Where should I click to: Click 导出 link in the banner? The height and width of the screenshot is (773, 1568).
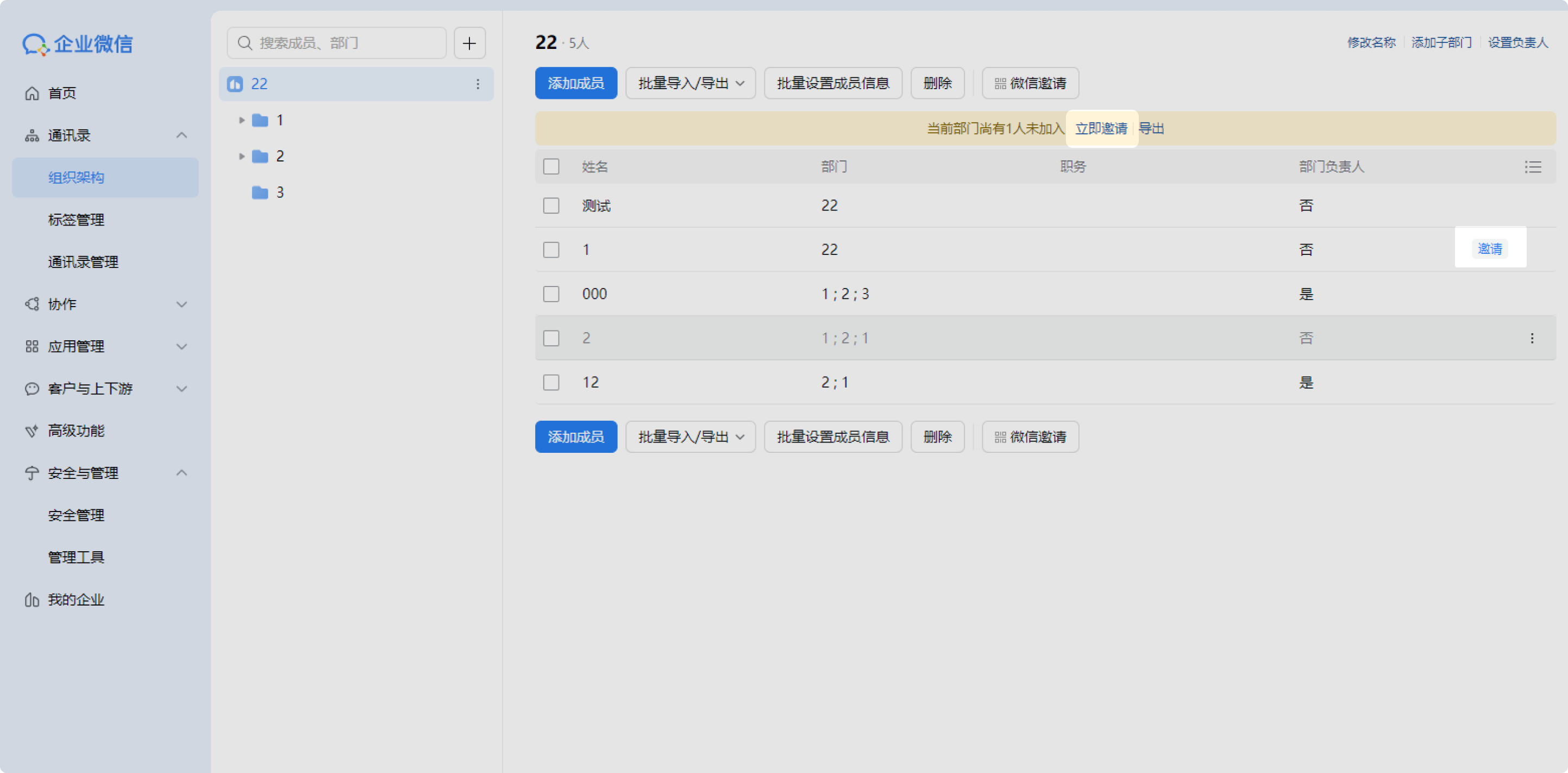[x=1151, y=128]
